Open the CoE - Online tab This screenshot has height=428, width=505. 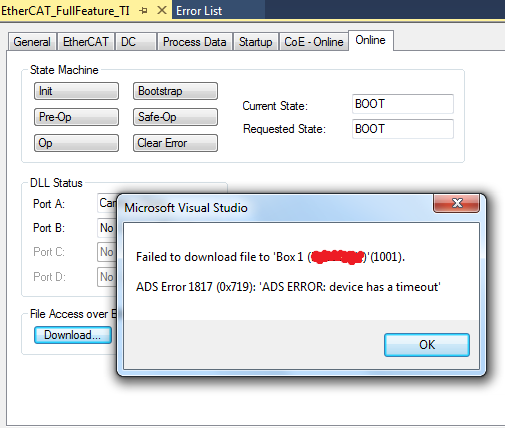click(x=314, y=42)
